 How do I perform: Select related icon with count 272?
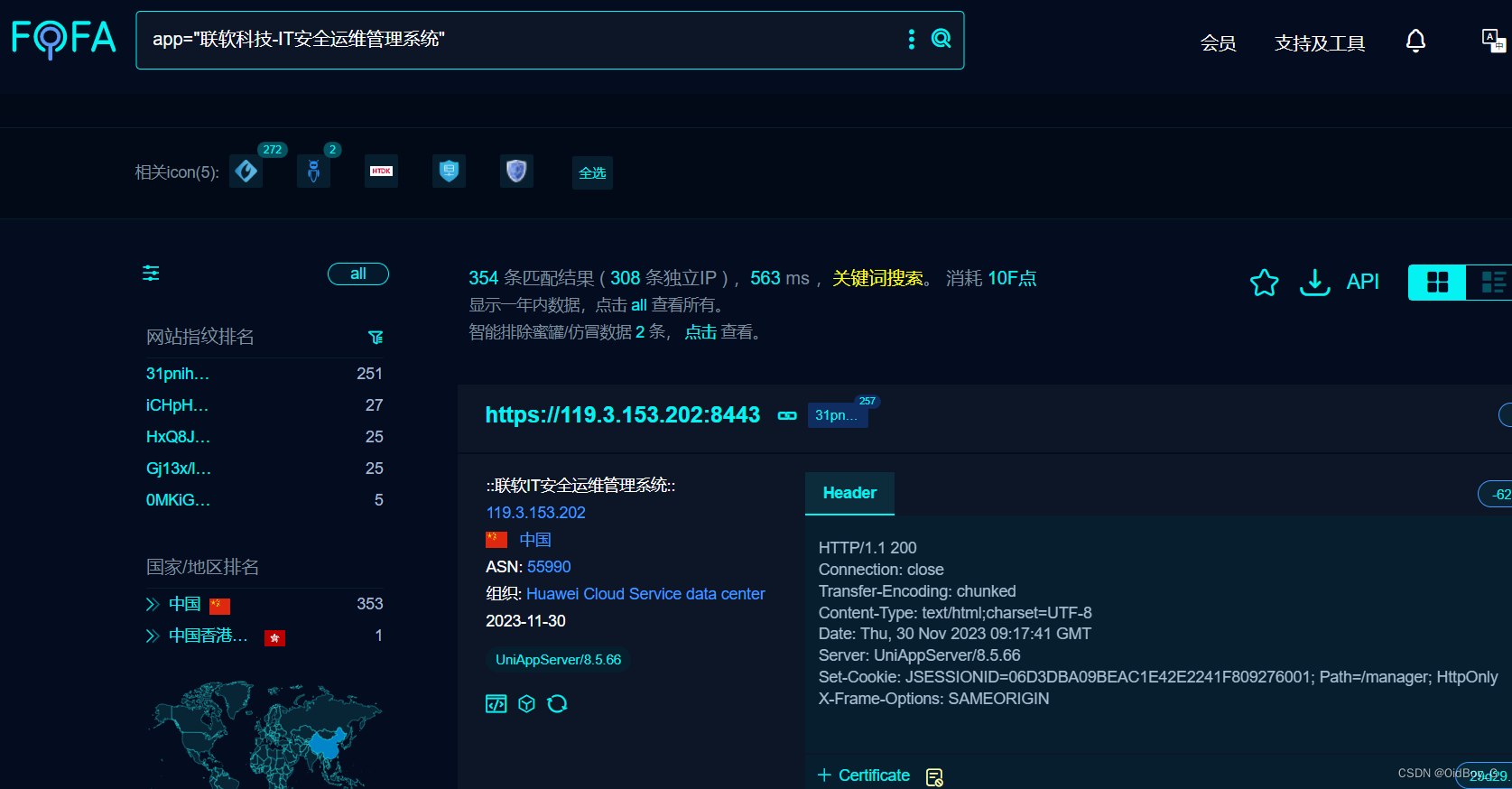(246, 171)
